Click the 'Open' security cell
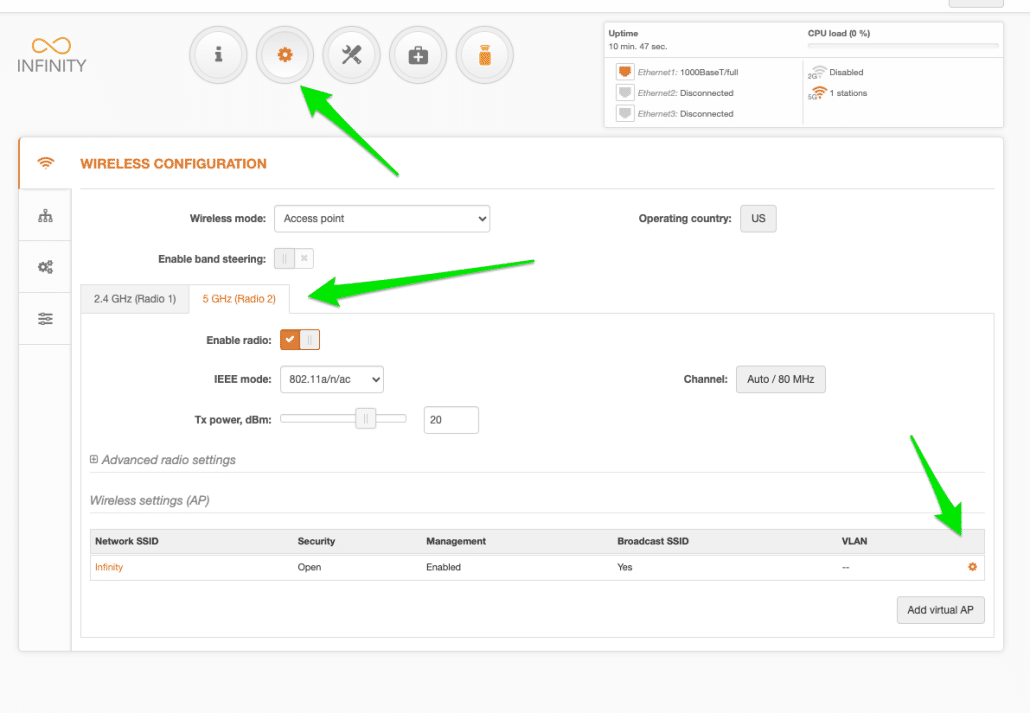Image resolution: width=1030 pixels, height=713 pixels. (309, 567)
